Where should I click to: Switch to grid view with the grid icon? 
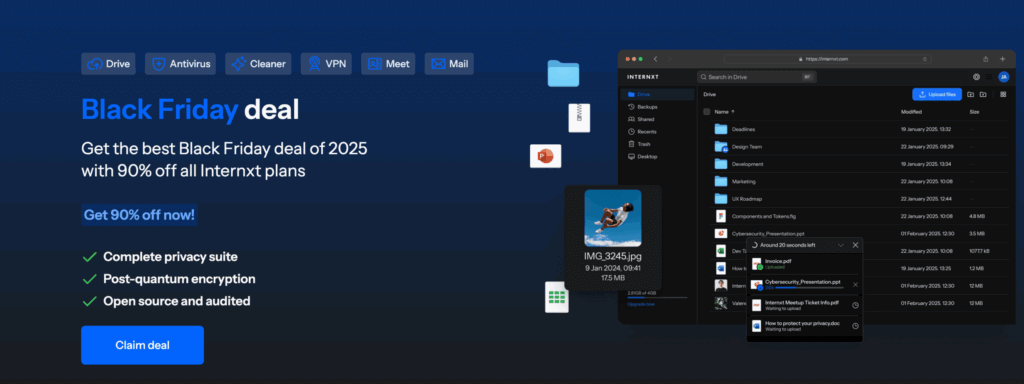click(x=1003, y=95)
